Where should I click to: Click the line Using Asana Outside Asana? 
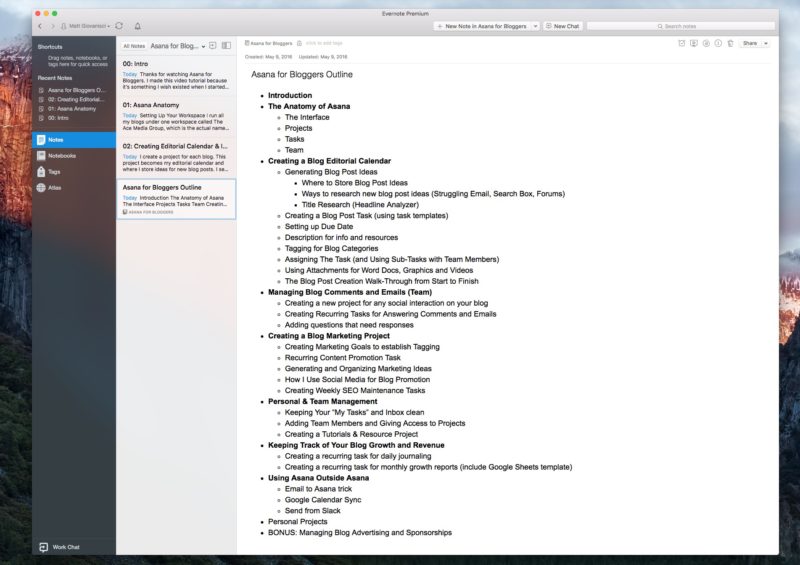(x=318, y=478)
